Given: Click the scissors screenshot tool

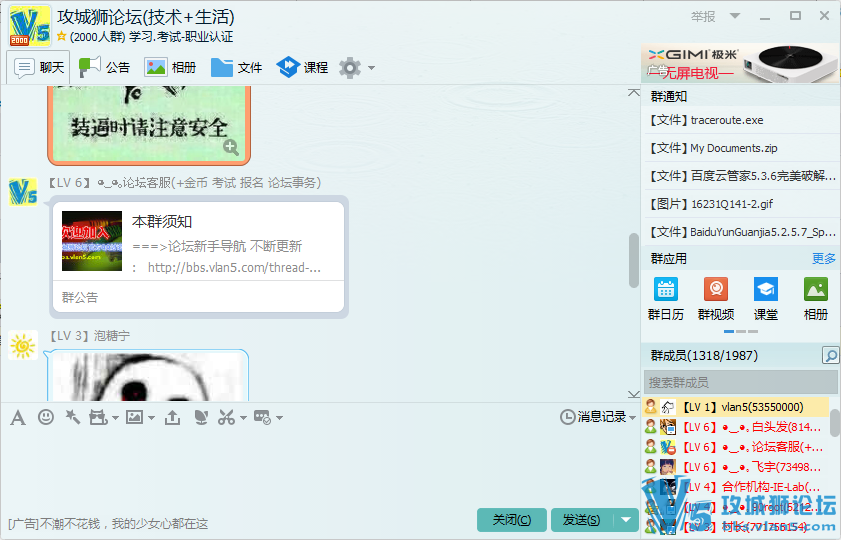Looking at the screenshot, I should pyautogui.click(x=226, y=417).
